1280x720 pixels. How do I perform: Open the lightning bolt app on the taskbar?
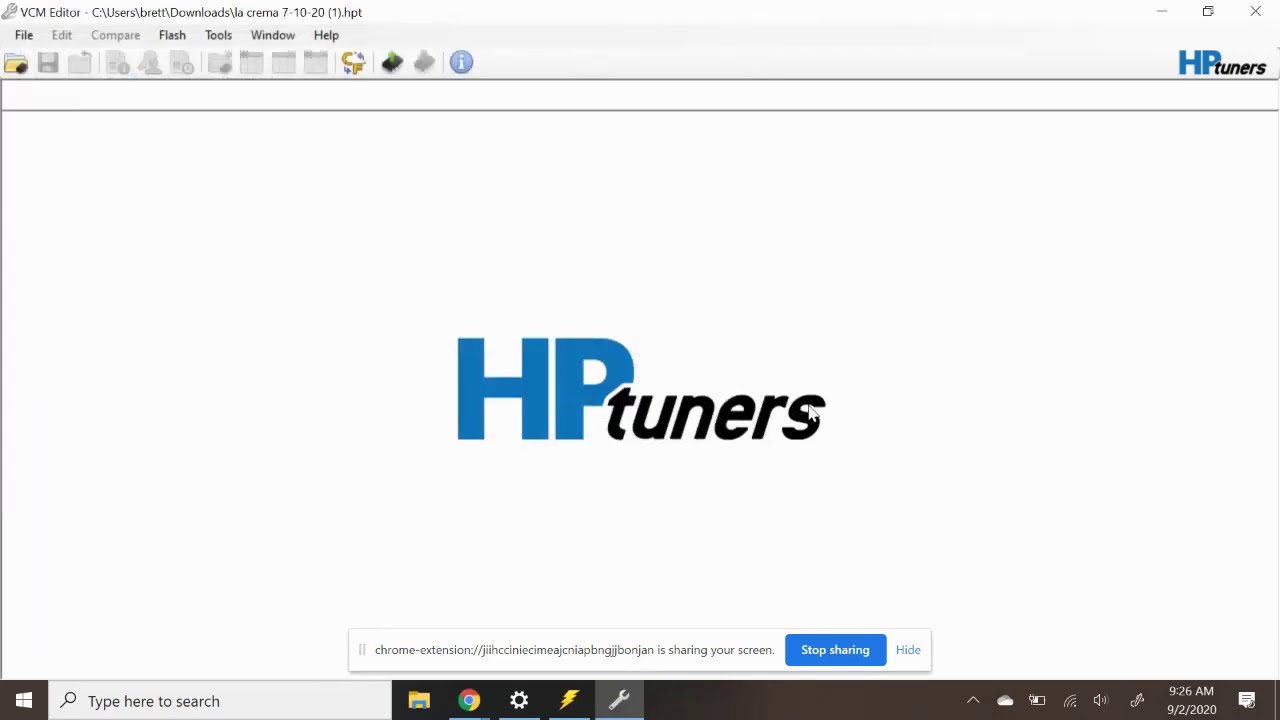click(x=569, y=701)
